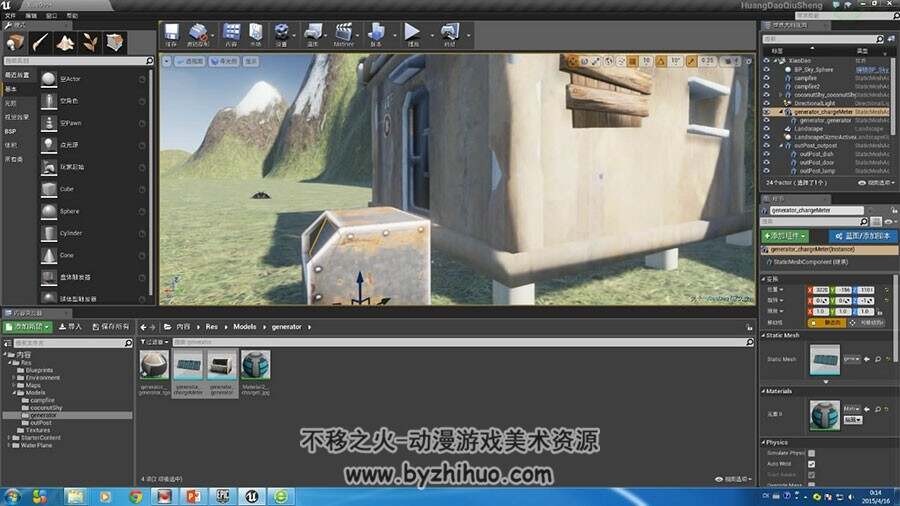900x506 pixels.
Task: Toggle grid snapping in viewport toolbar
Action: [x=633, y=61]
